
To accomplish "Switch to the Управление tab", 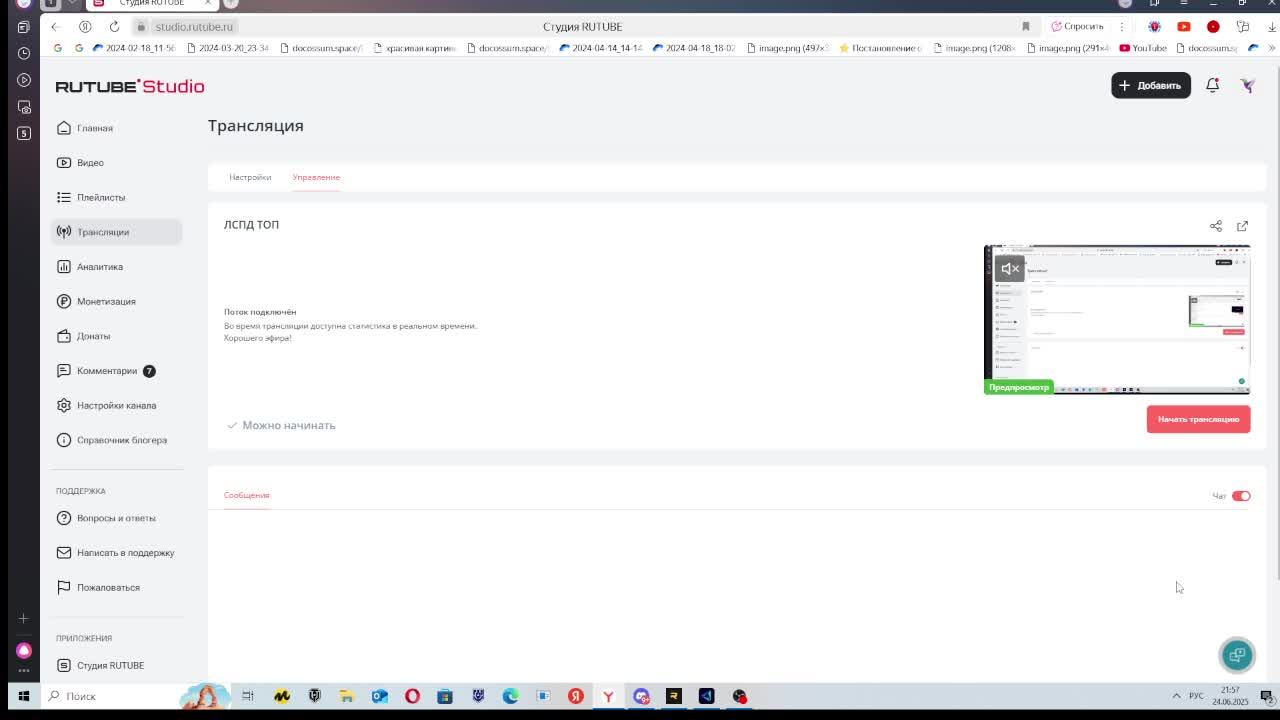I will [316, 177].
